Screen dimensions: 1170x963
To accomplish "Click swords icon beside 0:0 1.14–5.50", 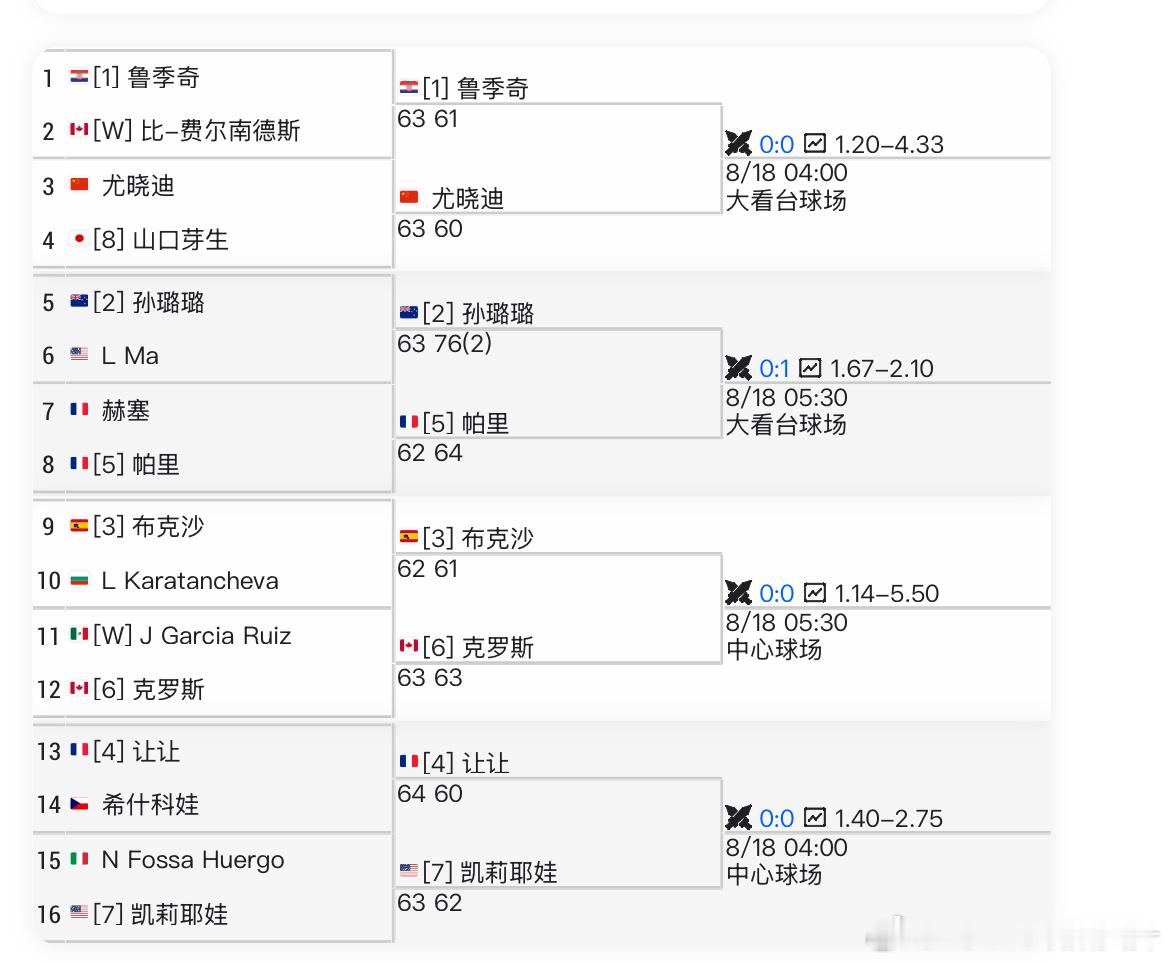I will click(738, 593).
